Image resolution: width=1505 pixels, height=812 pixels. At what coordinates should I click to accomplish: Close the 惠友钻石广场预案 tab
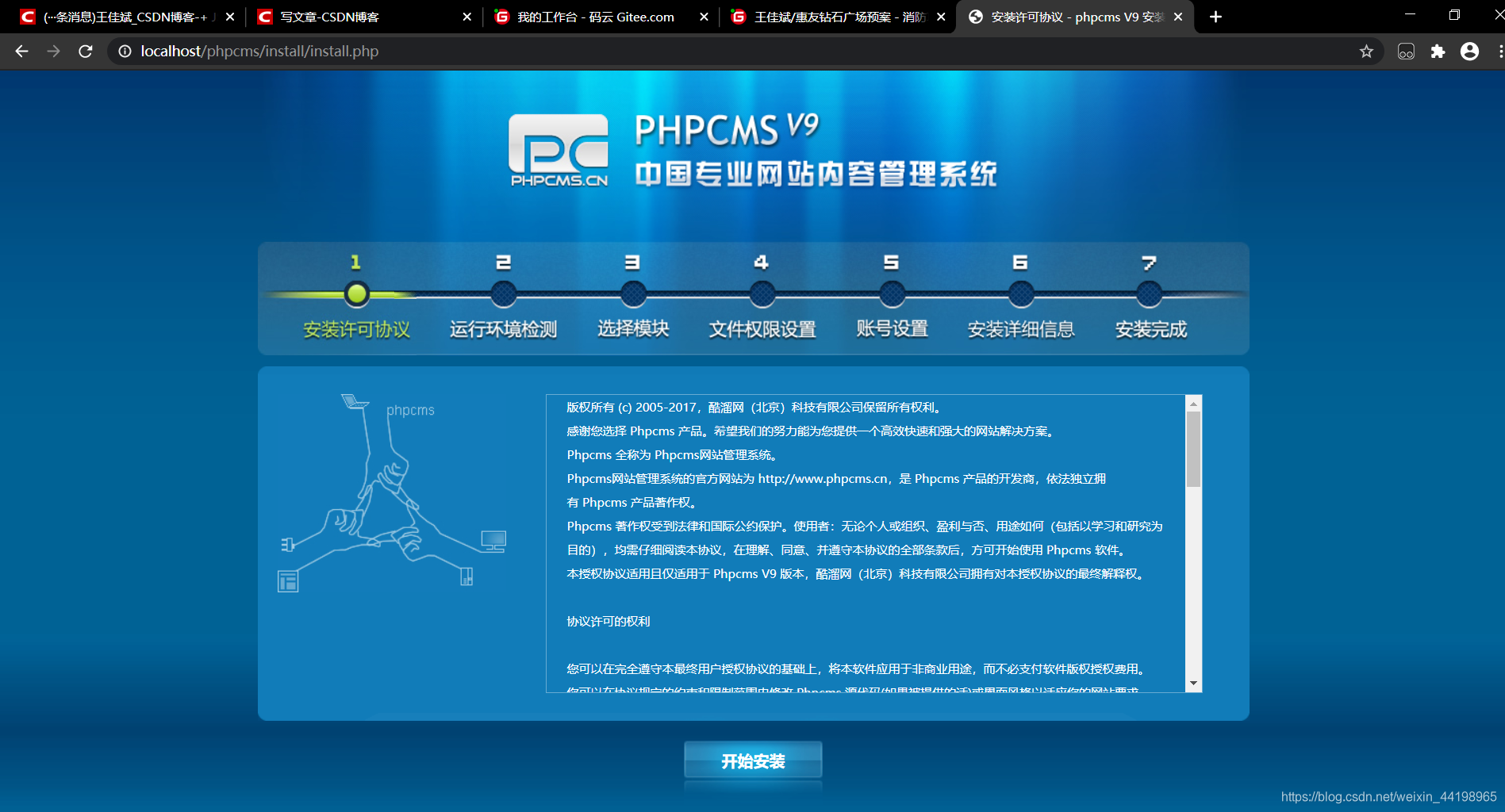[x=941, y=17]
